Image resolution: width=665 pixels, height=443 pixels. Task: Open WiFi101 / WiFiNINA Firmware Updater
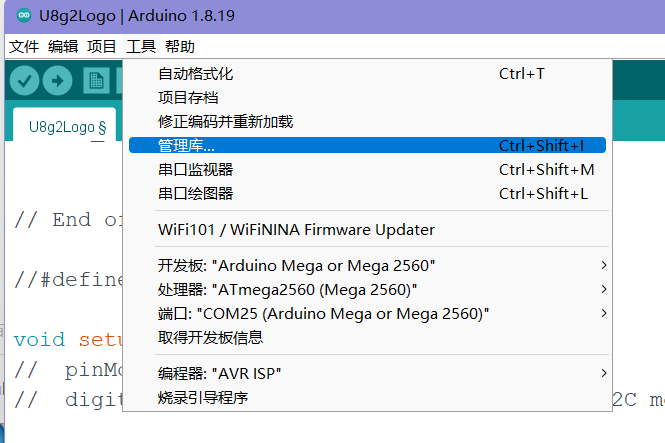(367, 230)
